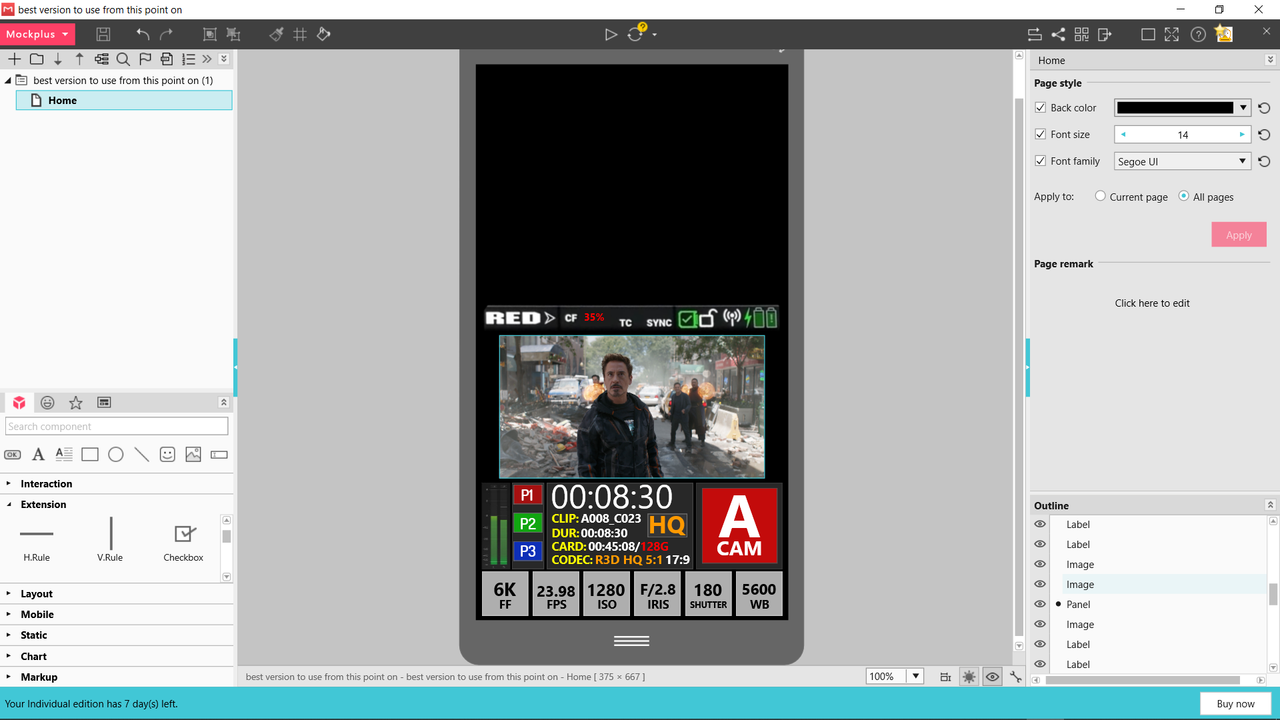Screen dimensions: 1280x720
Task: Click the Search component field
Action: 116,426
